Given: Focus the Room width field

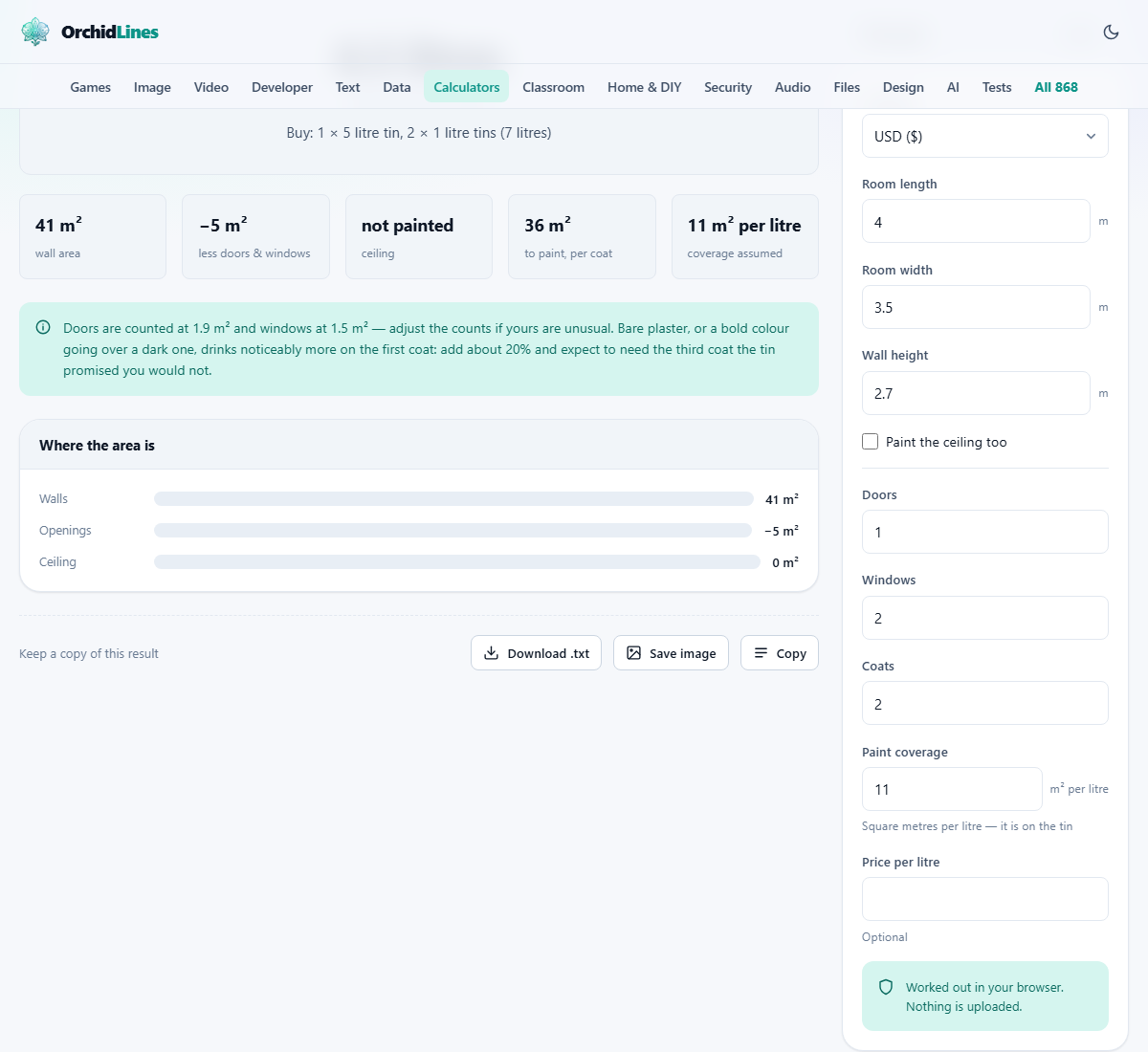Looking at the screenshot, I should (976, 307).
